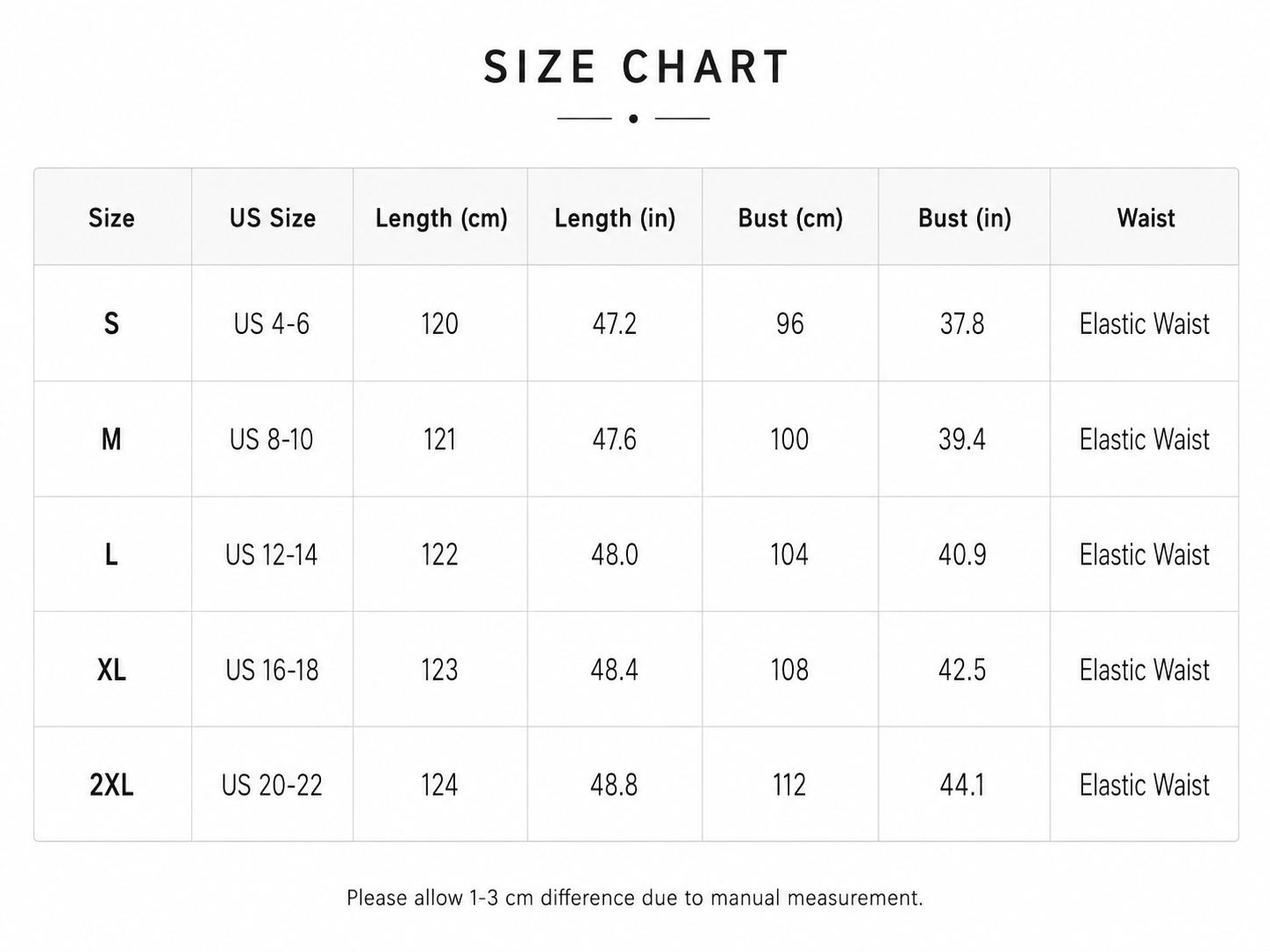
Task: Click the Length (cm) column header
Action: click(x=441, y=218)
